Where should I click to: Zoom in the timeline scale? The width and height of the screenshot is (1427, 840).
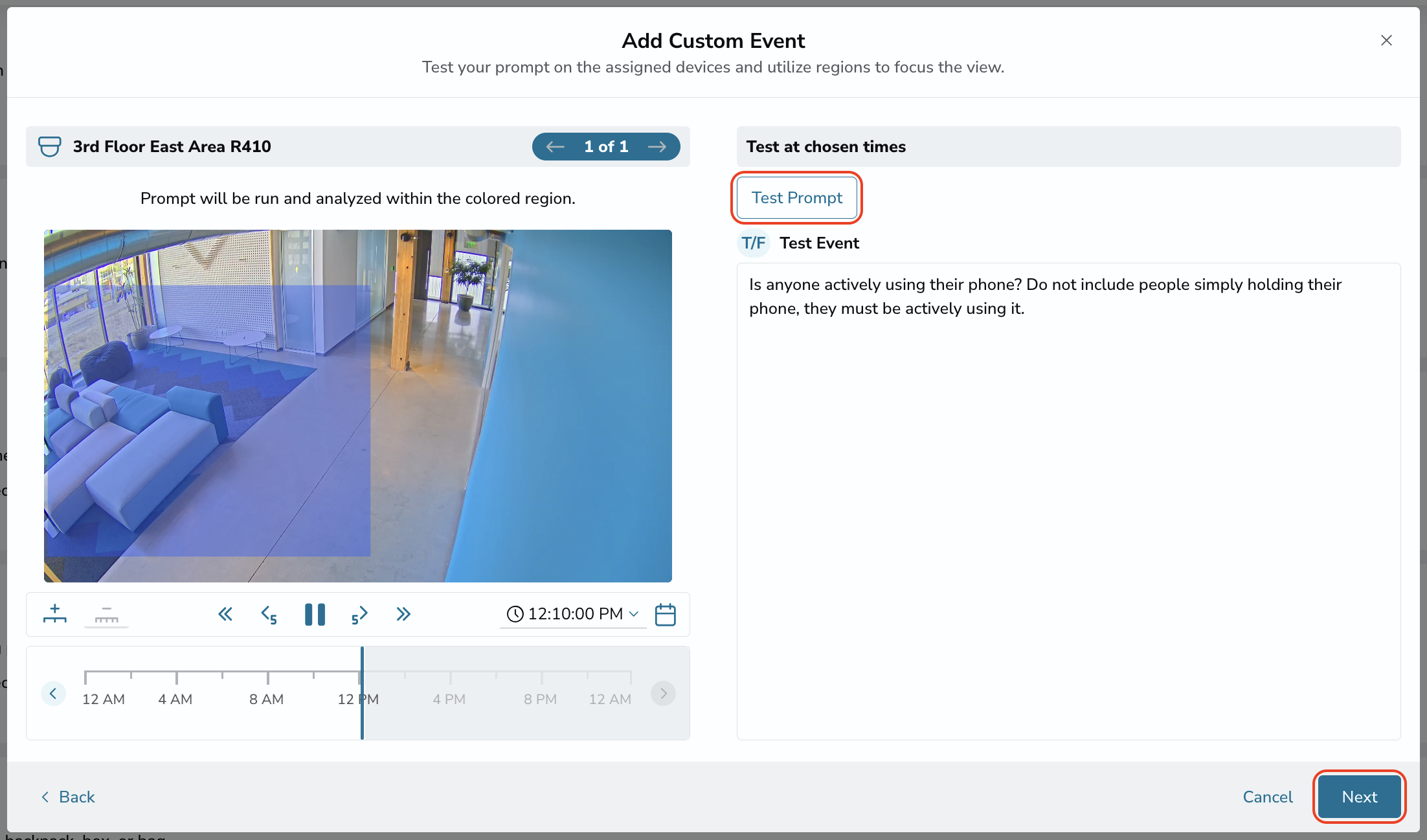point(55,613)
